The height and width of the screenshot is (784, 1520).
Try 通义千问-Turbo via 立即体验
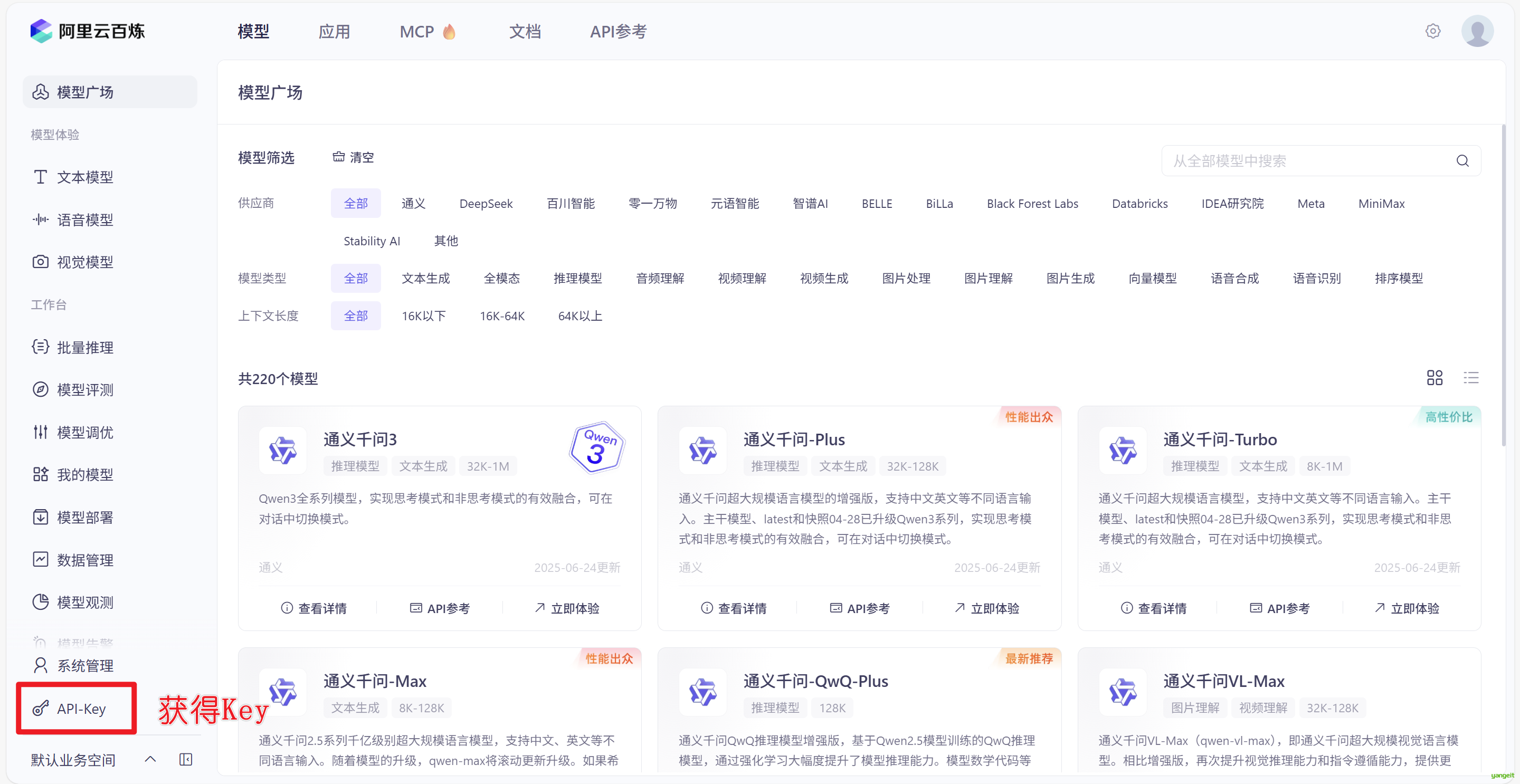tap(1407, 608)
